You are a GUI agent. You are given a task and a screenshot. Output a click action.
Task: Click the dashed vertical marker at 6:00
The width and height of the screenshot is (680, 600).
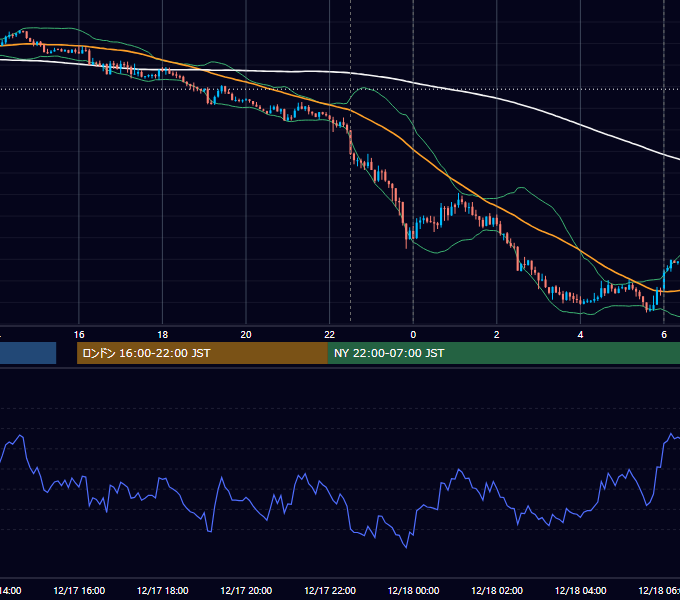(x=664, y=161)
